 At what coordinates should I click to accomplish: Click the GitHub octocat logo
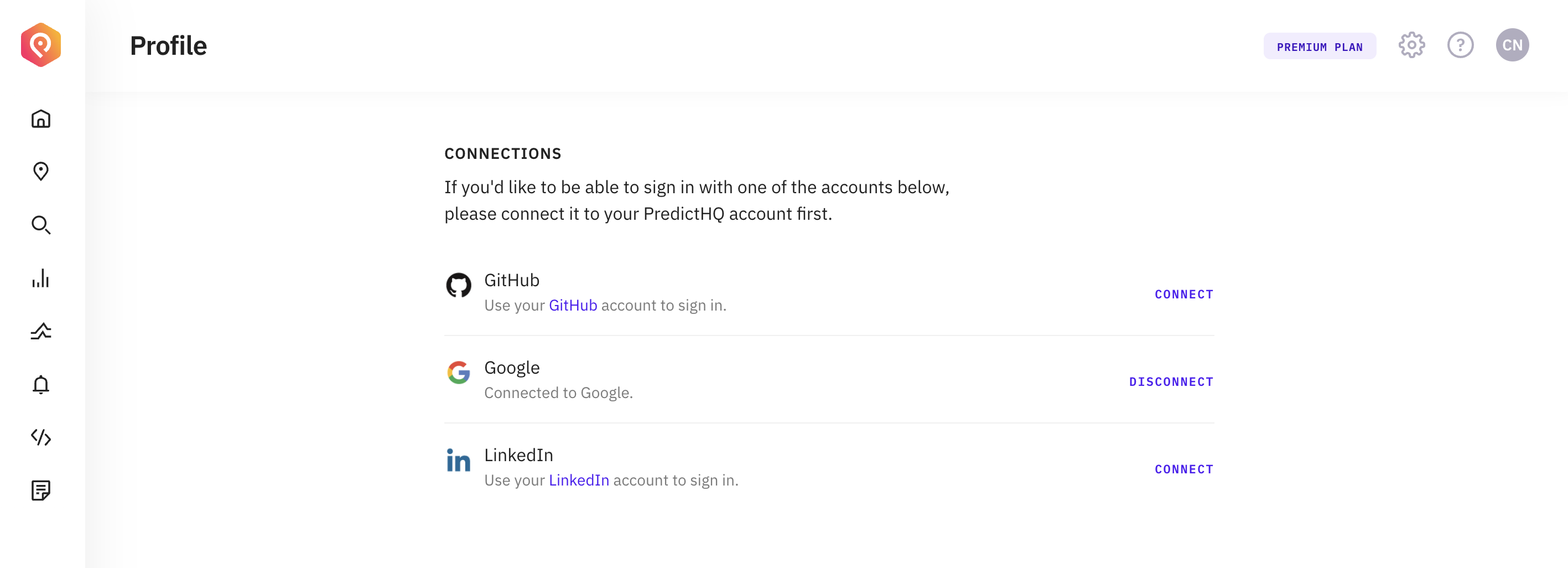(458, 285)
